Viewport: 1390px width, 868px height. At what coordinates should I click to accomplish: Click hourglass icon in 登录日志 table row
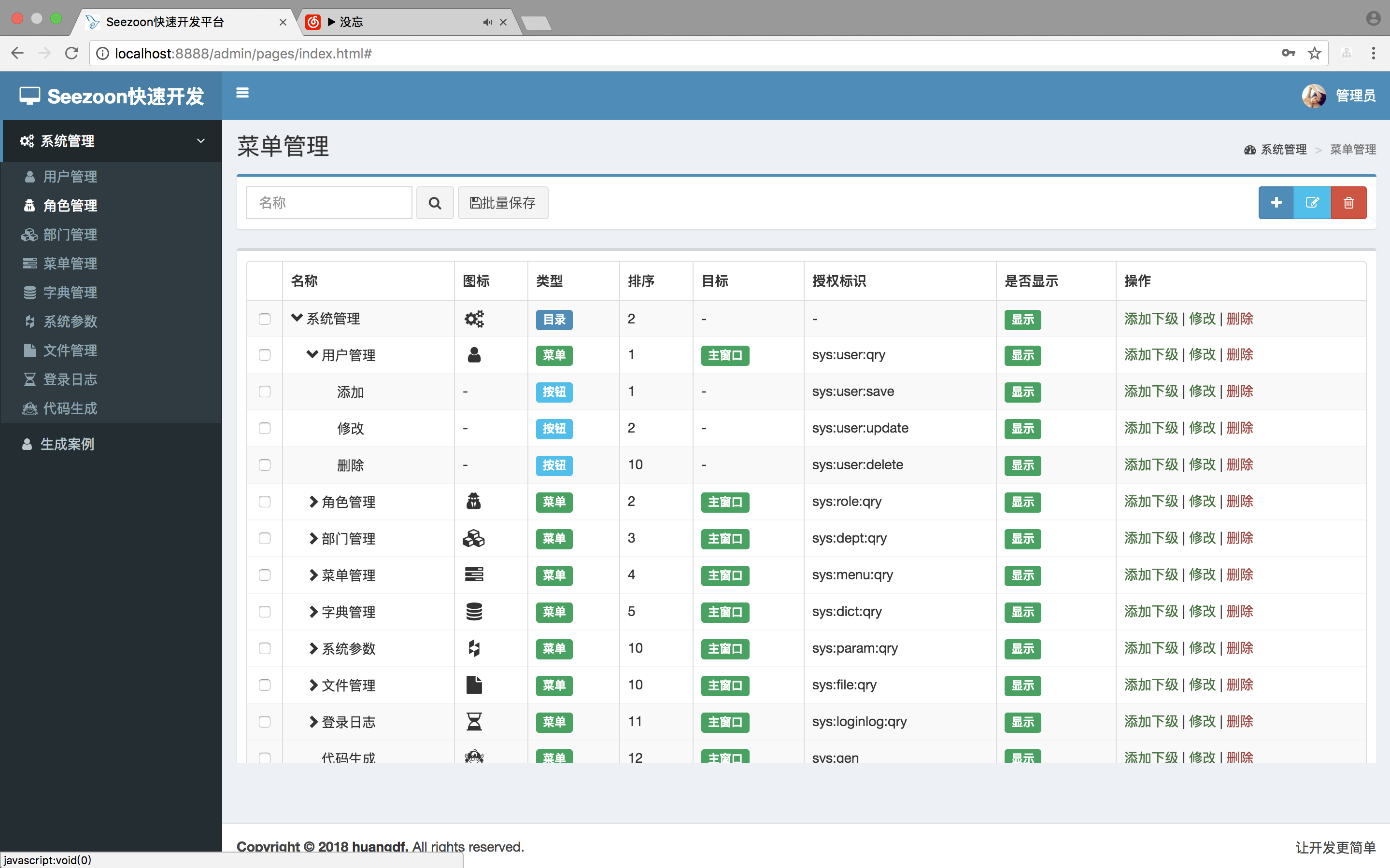point(474,722)
